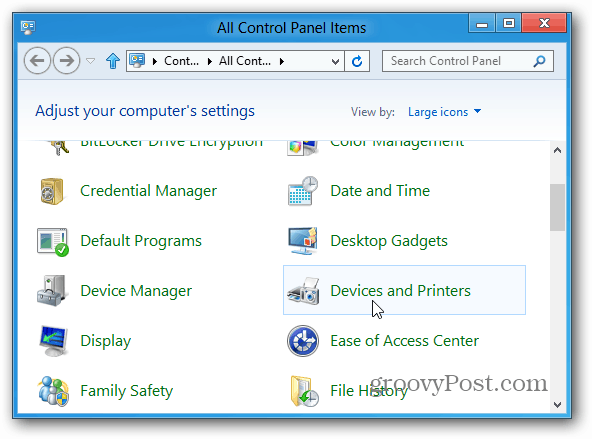This screenshot has height=439, width=592.
Task: Open the Default Programs icon
Action: [53, 242]
